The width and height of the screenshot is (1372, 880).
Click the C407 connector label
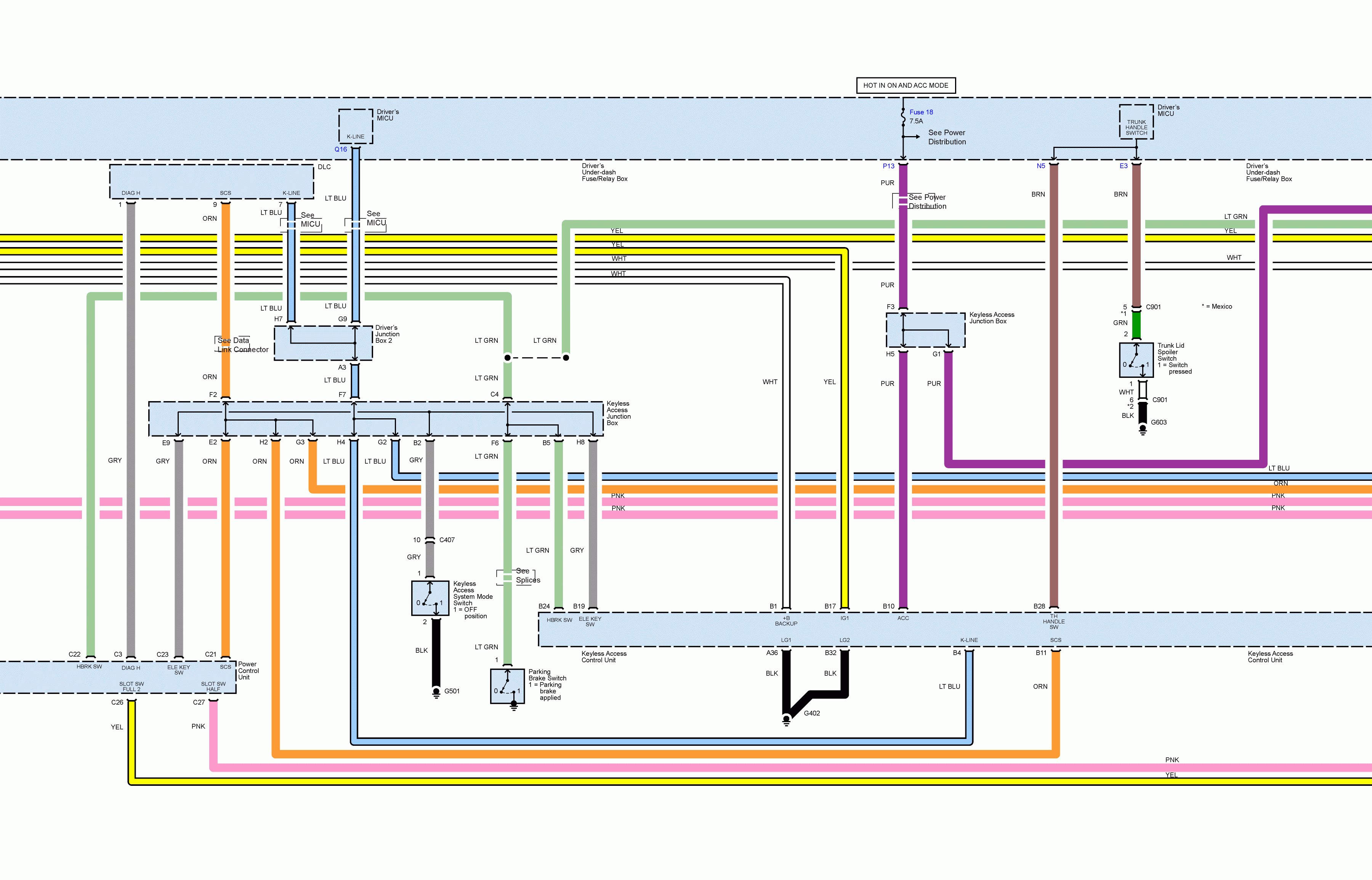447,540
